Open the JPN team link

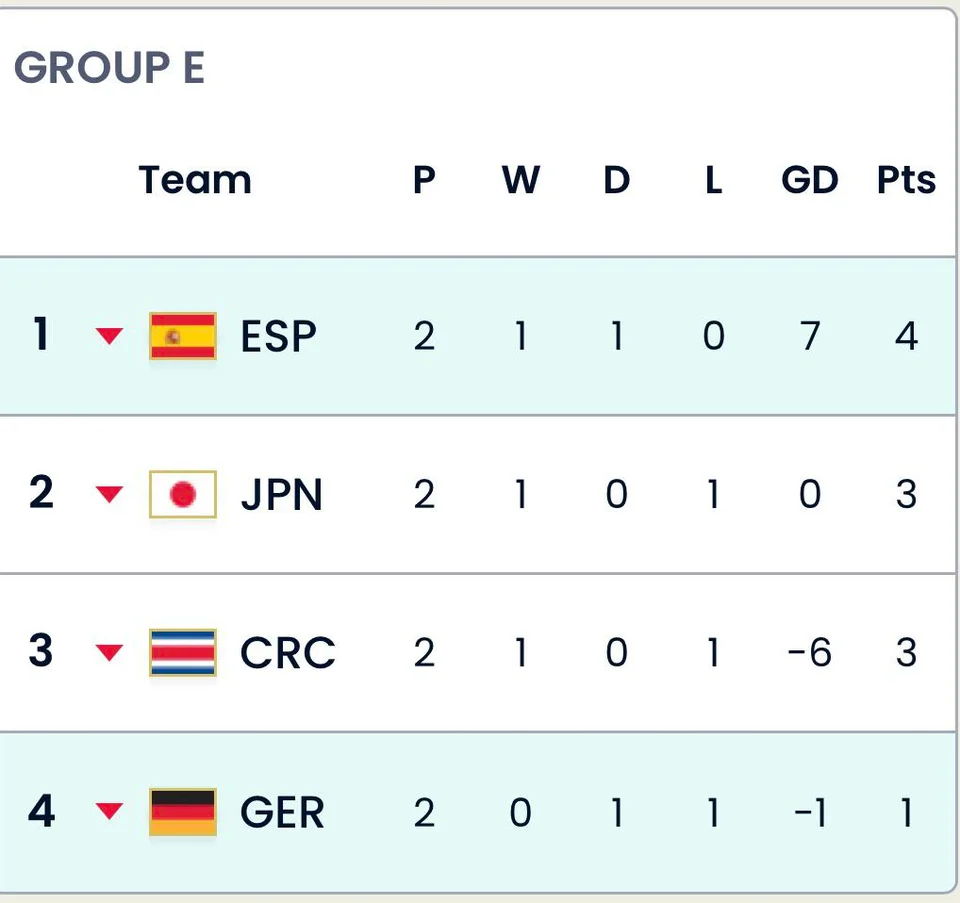point(281,495)
